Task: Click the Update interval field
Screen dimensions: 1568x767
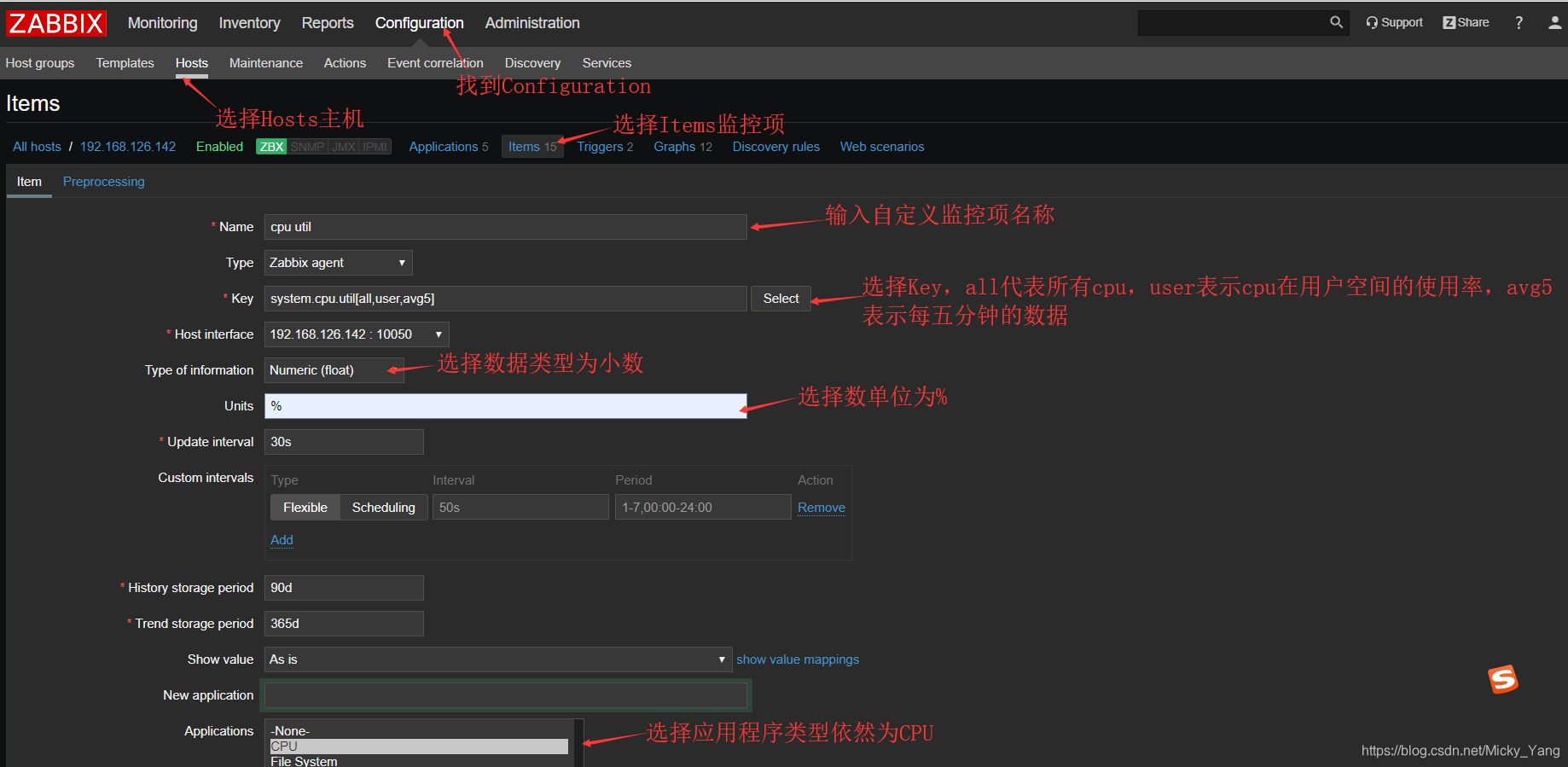Action: 344,442
